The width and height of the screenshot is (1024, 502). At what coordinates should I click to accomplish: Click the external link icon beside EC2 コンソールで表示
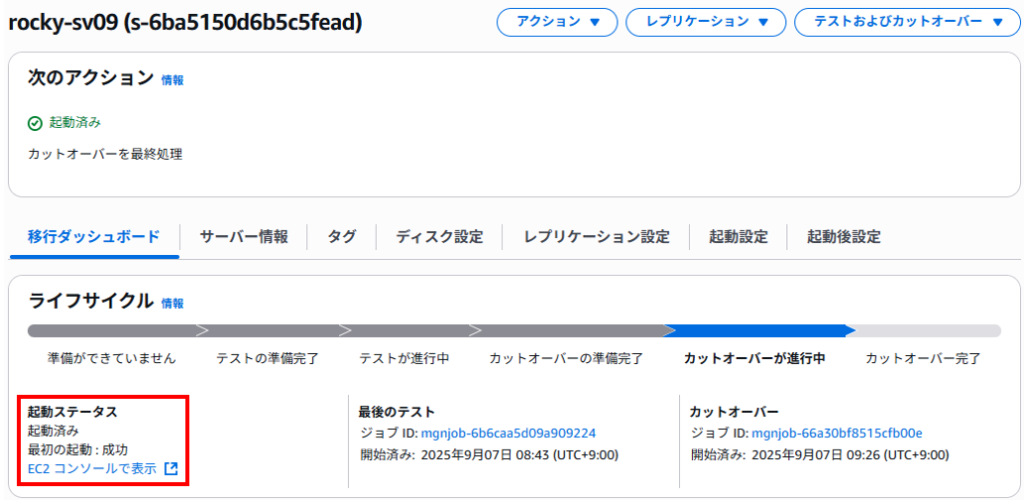(171, 468)
